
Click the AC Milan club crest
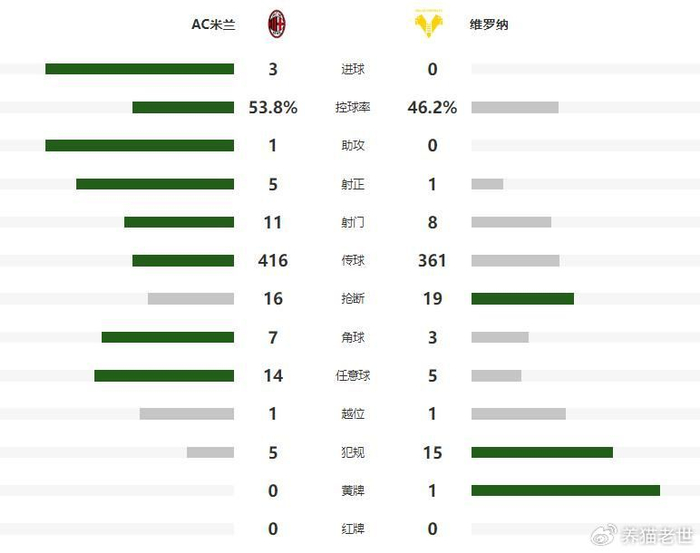coord(273,24)
